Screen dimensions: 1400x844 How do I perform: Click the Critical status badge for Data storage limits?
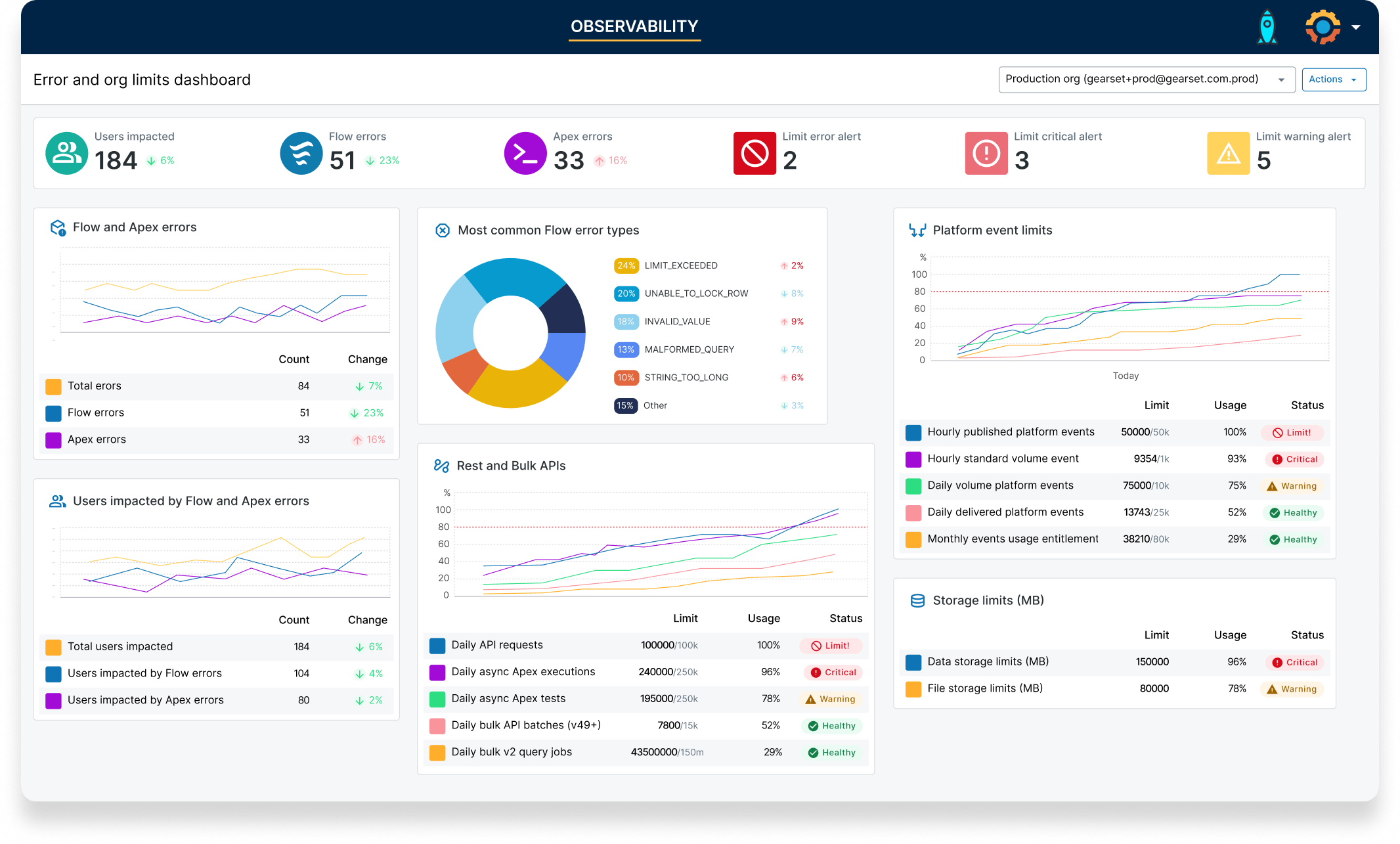1294,662
